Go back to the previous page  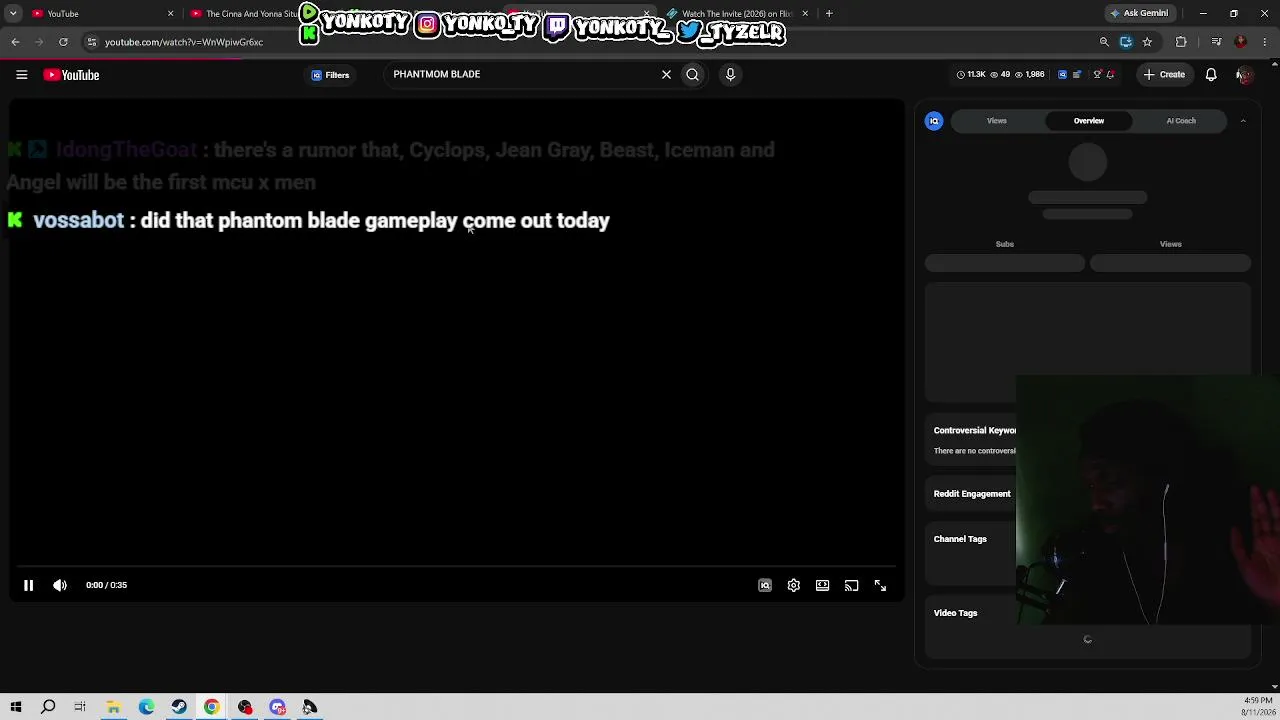15,42
